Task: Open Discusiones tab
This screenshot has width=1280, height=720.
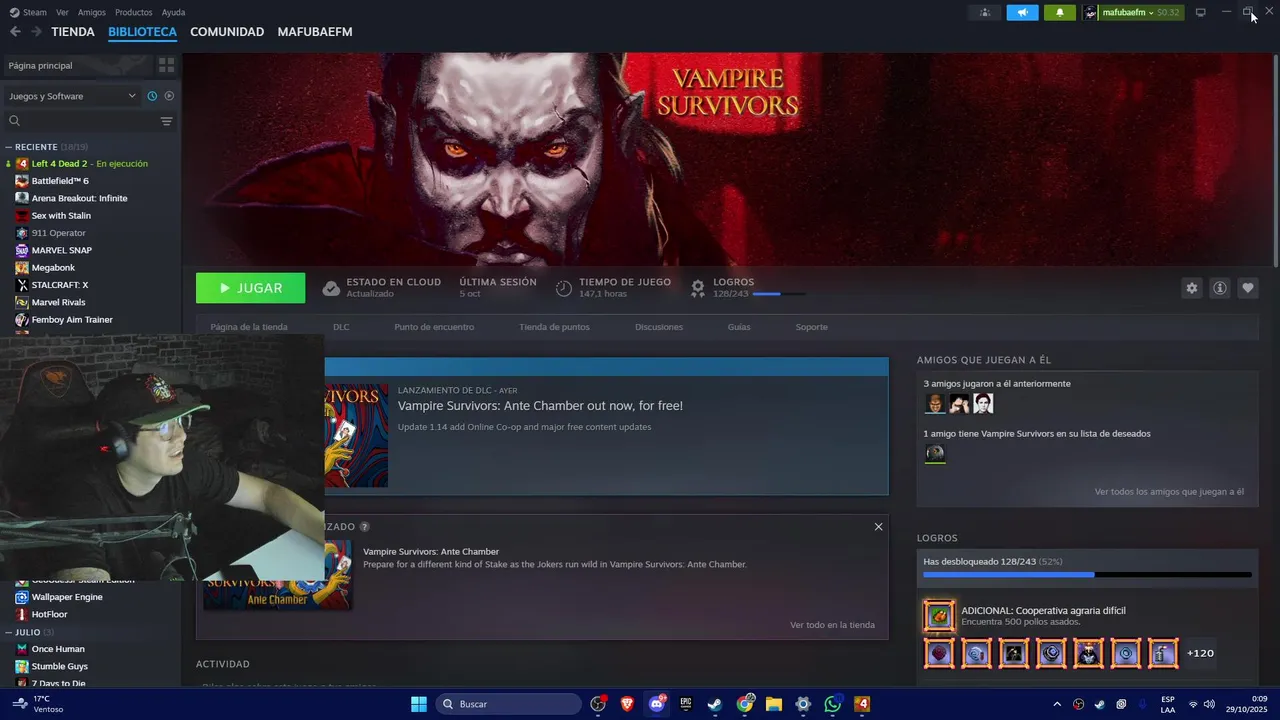Action: [x=659, y=327]
